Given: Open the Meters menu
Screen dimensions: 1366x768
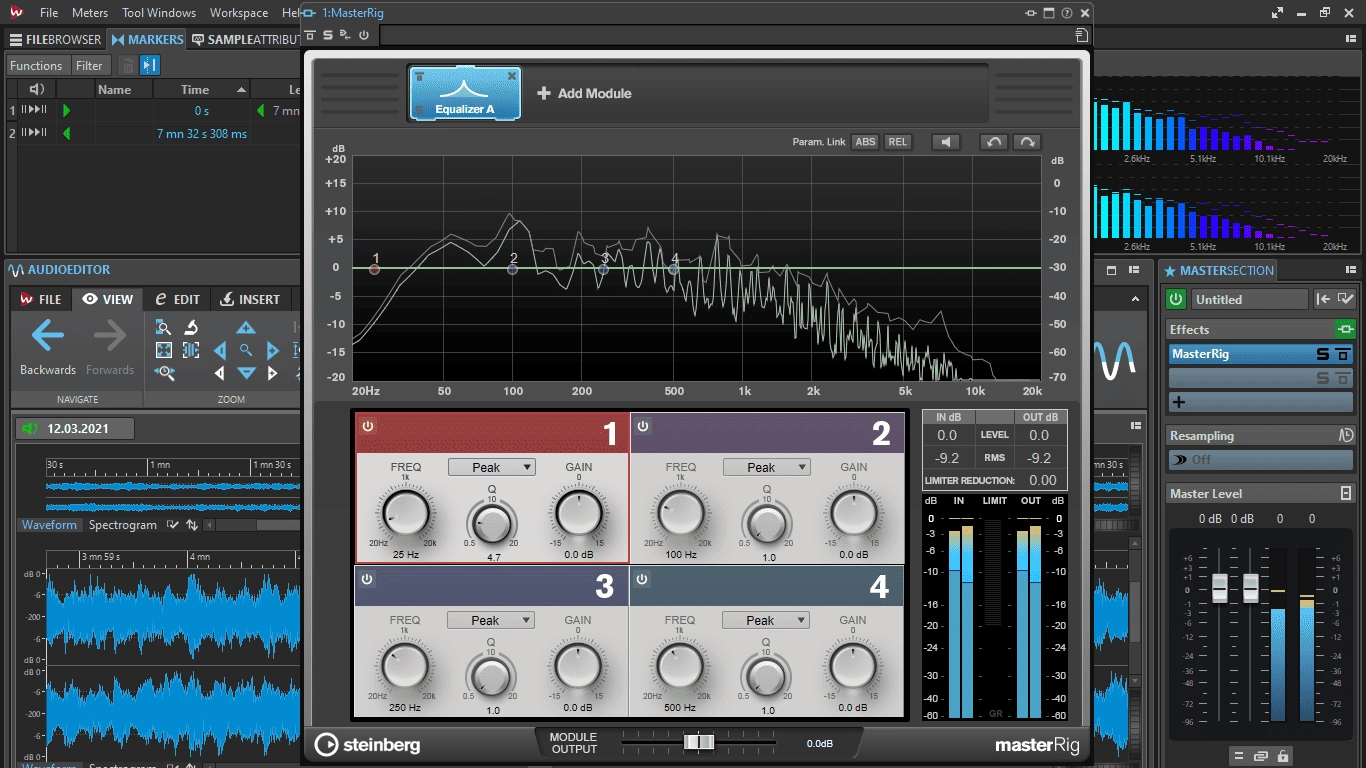Looking at the screenshot, I should click(90, 13).
